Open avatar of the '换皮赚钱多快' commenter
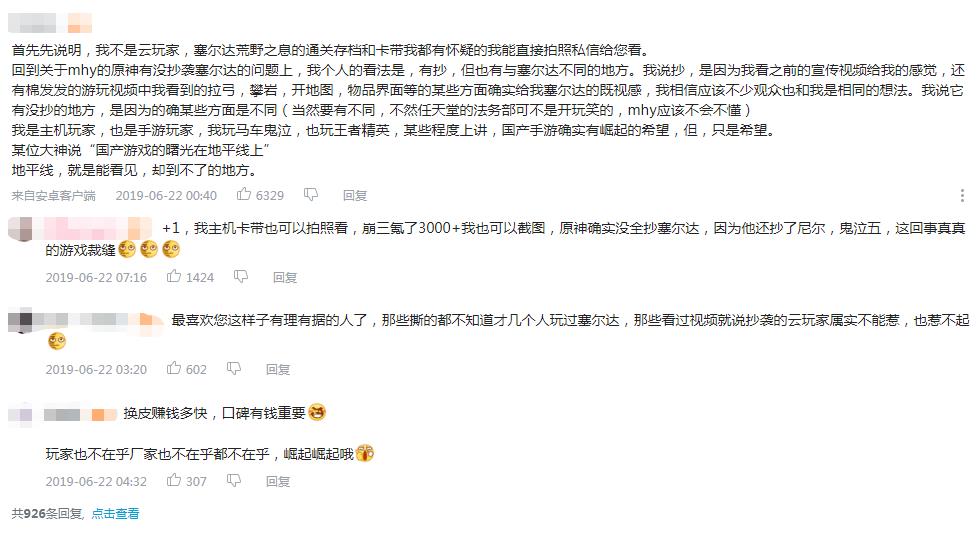The height and width of the screenshot is (535, 980). (x=19, y=413)
